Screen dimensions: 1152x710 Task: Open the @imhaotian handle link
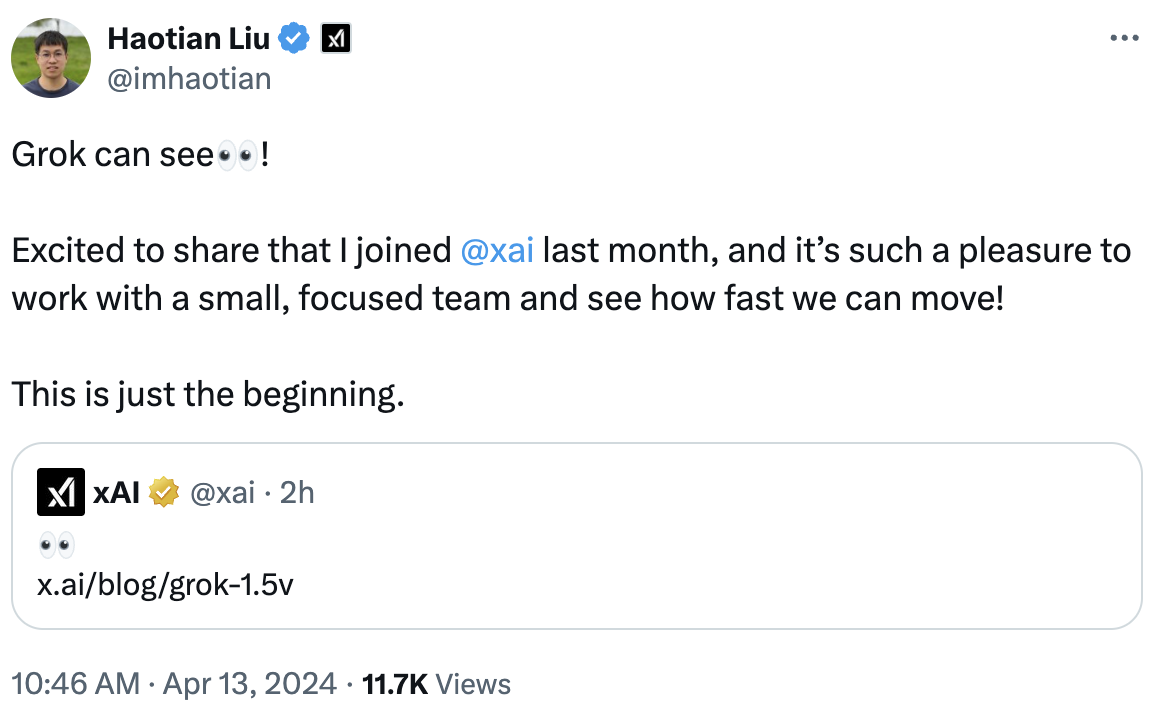click(x=189, y=78)
